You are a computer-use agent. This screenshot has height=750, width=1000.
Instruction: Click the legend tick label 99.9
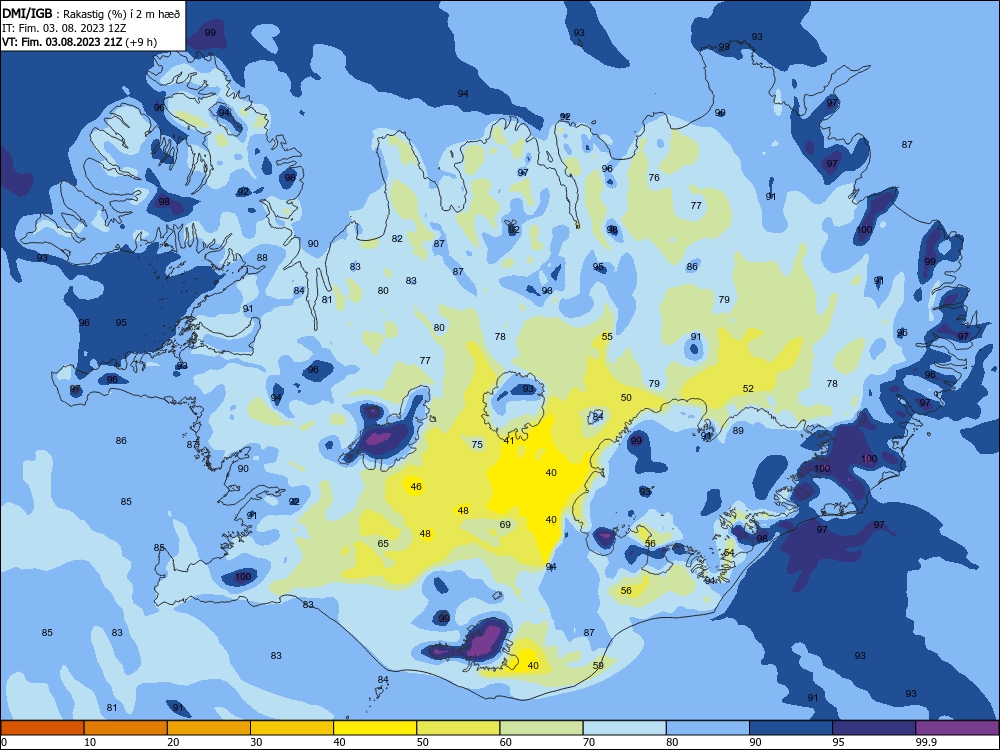[925, 742]
